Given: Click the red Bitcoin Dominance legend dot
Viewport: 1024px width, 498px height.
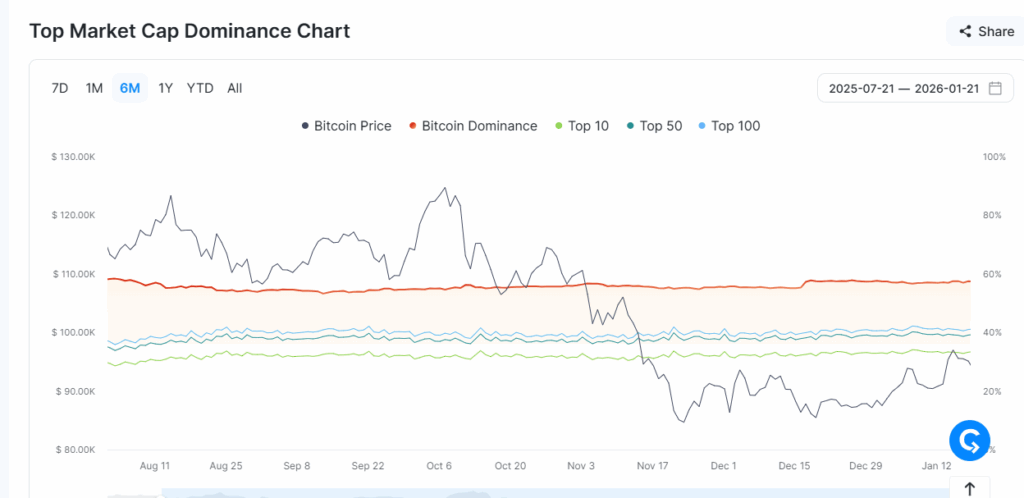Looking at the screenshot, I should [x=413, y=126].
